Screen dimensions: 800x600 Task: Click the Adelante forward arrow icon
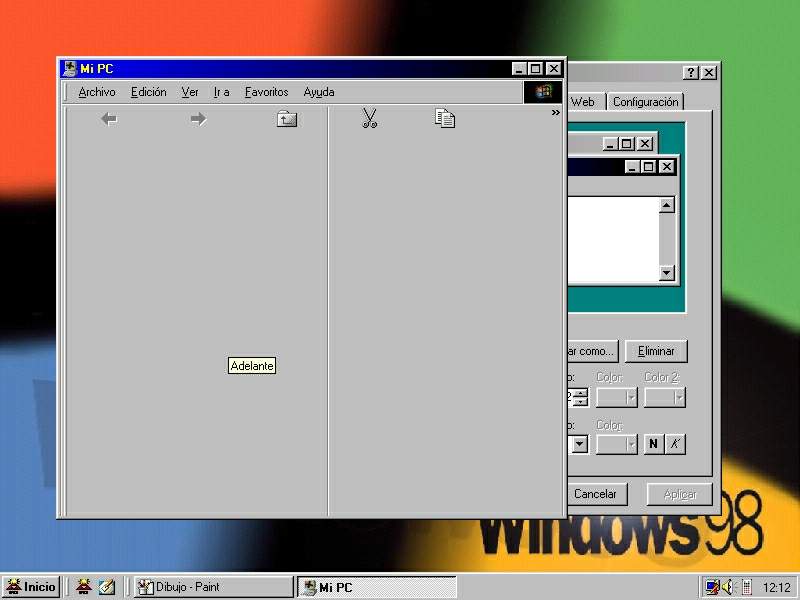(198, 119)
